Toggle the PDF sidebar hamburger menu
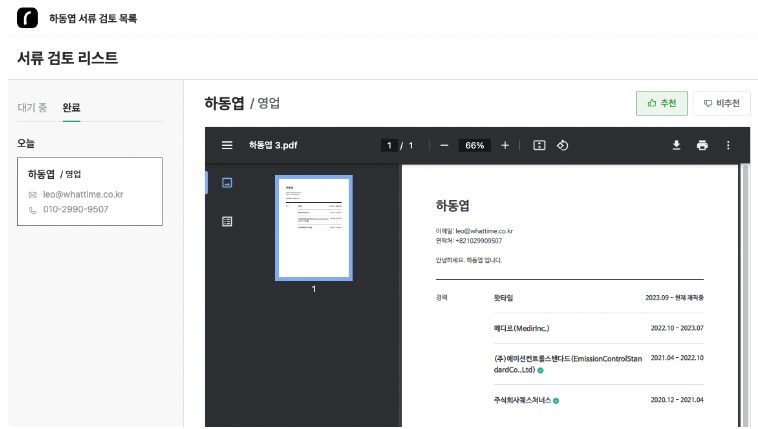The width and height of the screenshot is (758, 429). point(227,145)
